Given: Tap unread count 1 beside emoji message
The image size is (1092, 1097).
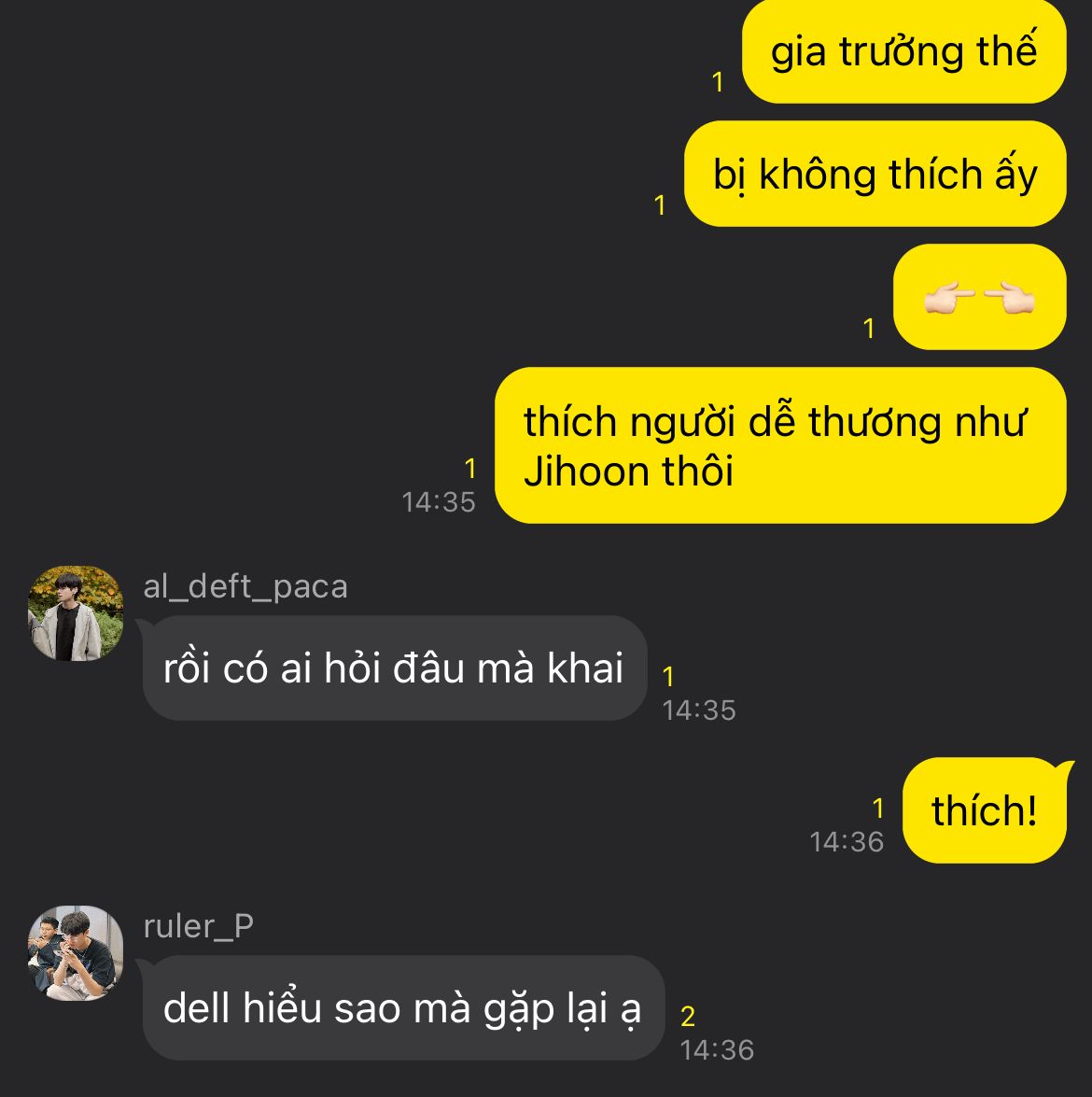Looking at the screenshot, I should [869, 329].
